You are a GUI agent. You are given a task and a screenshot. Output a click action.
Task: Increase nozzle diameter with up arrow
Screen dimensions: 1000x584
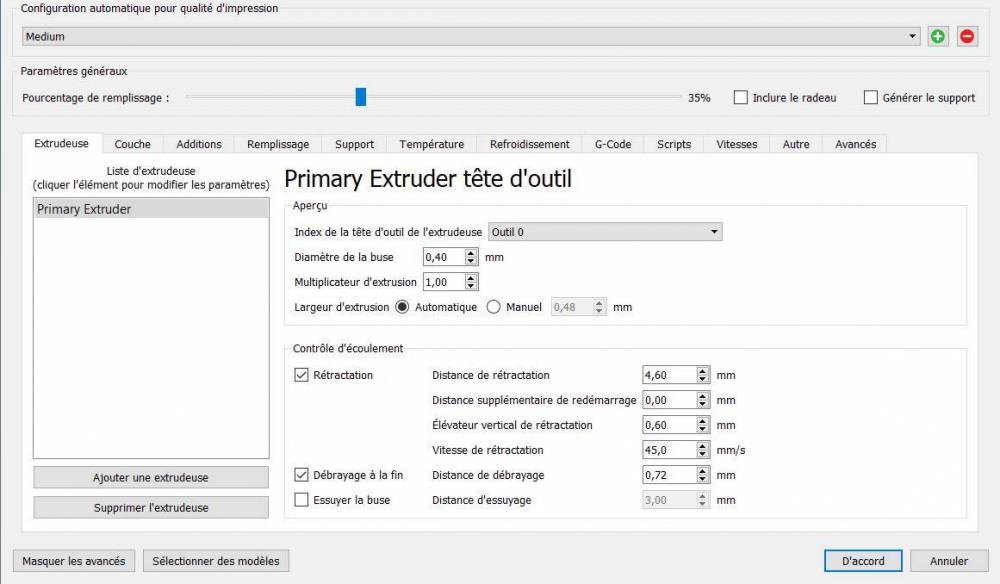coord(471,253)
